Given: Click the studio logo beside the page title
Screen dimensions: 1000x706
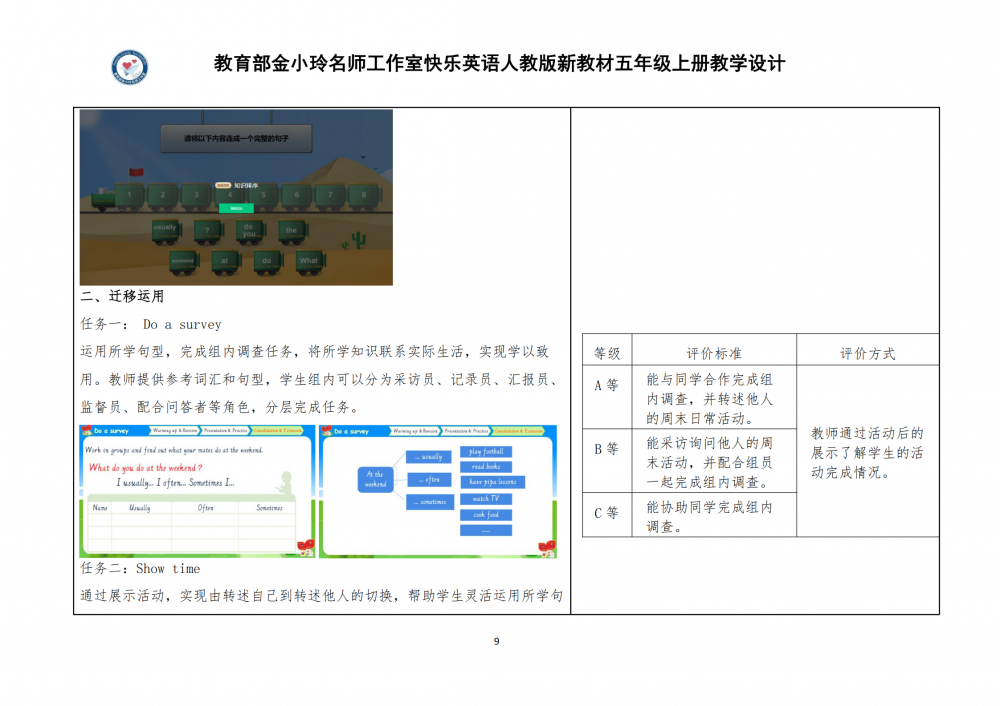Looking at the screenshot, I should click(129, 67).
